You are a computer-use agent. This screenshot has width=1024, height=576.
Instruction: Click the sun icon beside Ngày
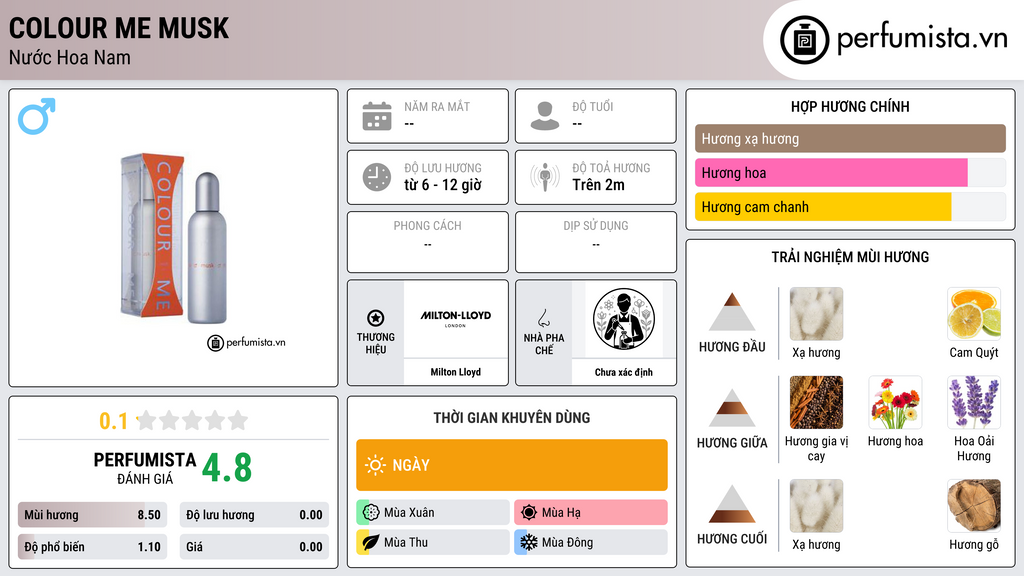point(376,465)
